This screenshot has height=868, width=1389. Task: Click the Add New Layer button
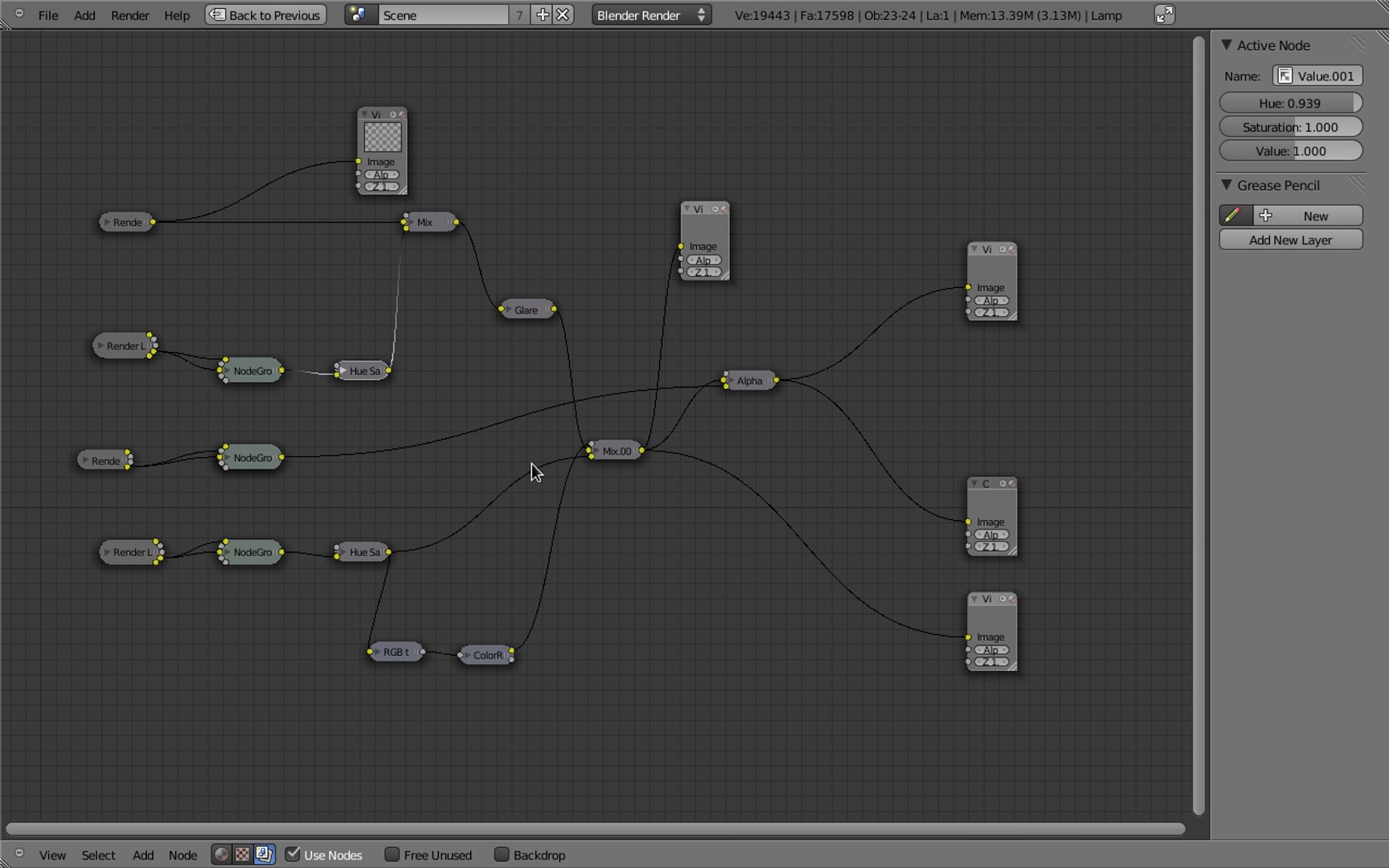click(1291, 240)
